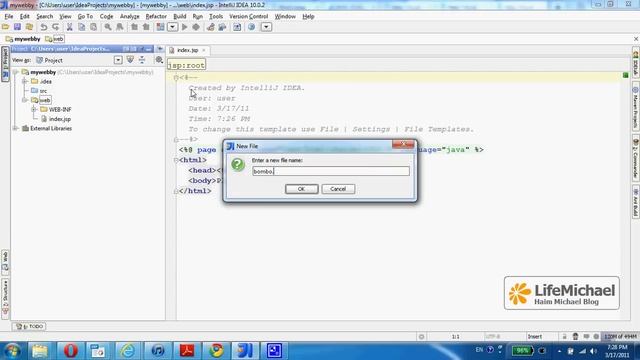Click the memory usage indicator
640x360 pixels.
[620, 336]
